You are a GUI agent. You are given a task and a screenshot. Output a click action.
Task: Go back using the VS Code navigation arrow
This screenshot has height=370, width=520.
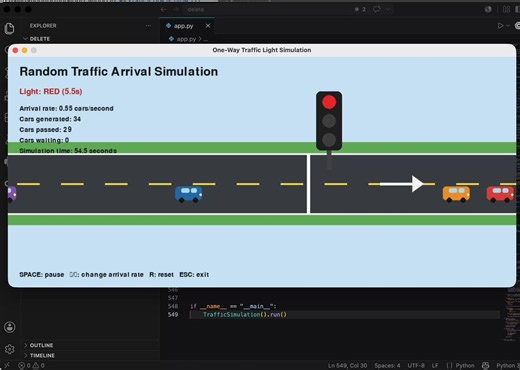coord(163,10)
